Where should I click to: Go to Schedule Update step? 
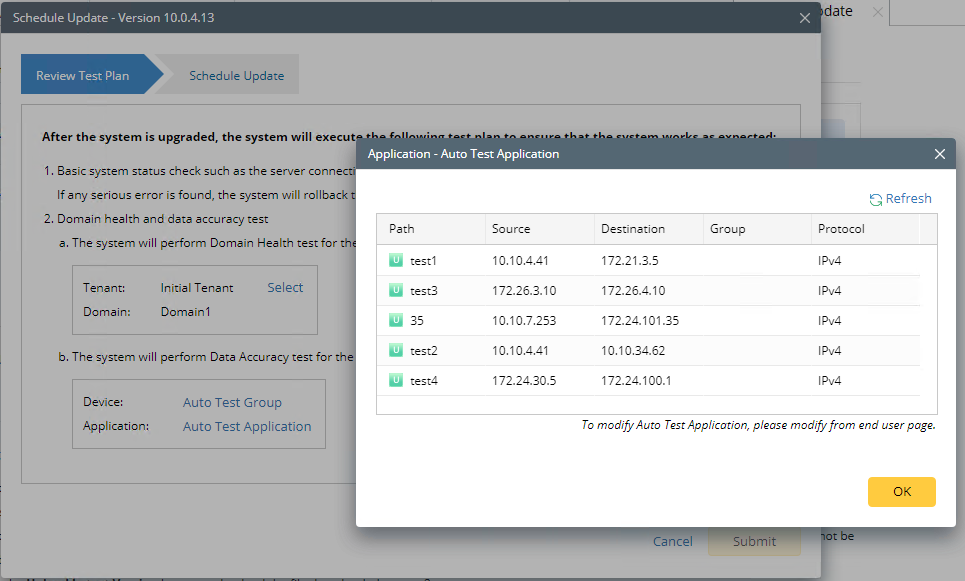point(236,76)
